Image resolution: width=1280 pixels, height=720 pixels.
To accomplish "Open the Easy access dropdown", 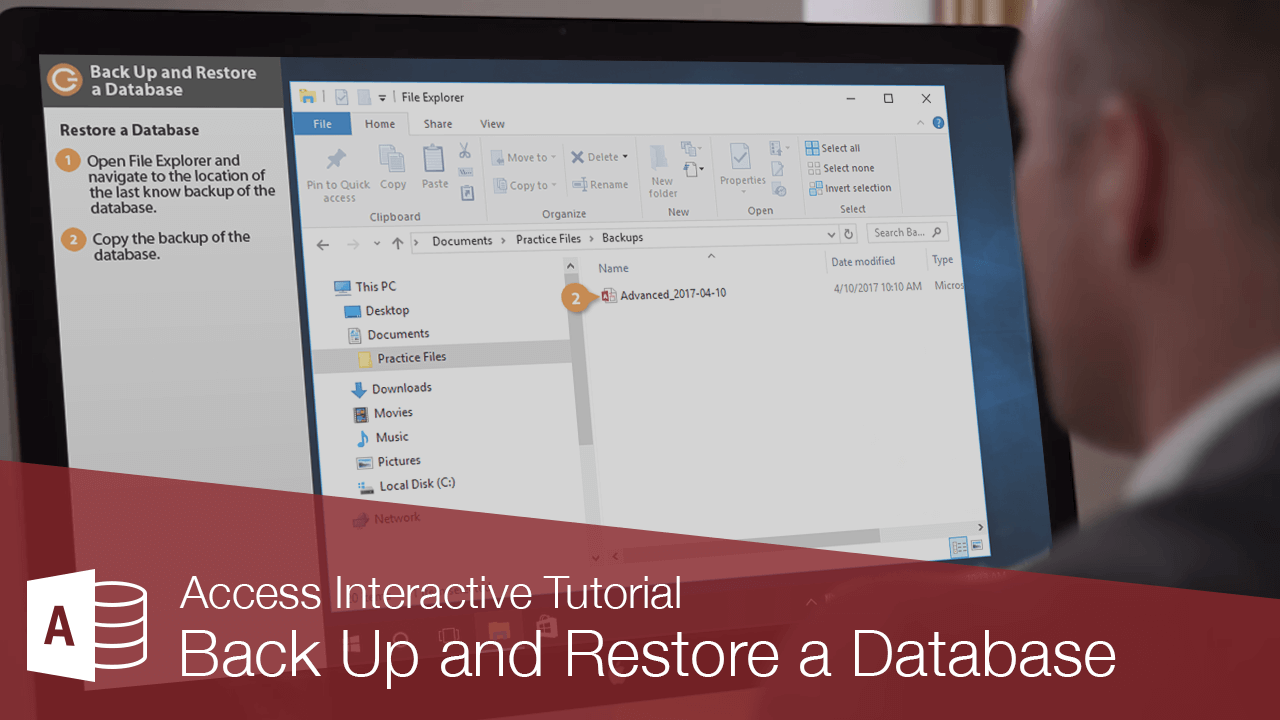I will (692, 169).
